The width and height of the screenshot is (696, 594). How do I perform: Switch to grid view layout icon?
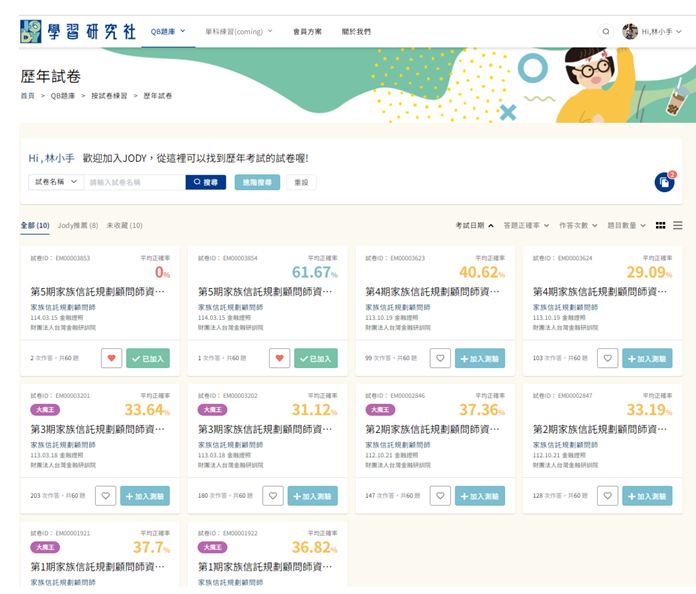[x=660, y=226]
